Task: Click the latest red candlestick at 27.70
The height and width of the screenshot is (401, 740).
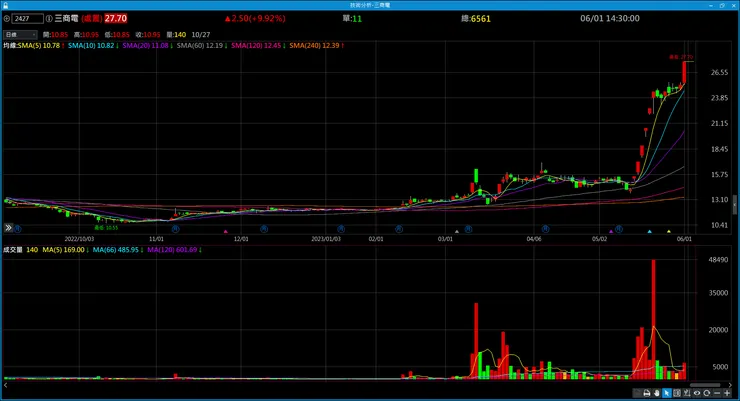Action: coord(684,73)
